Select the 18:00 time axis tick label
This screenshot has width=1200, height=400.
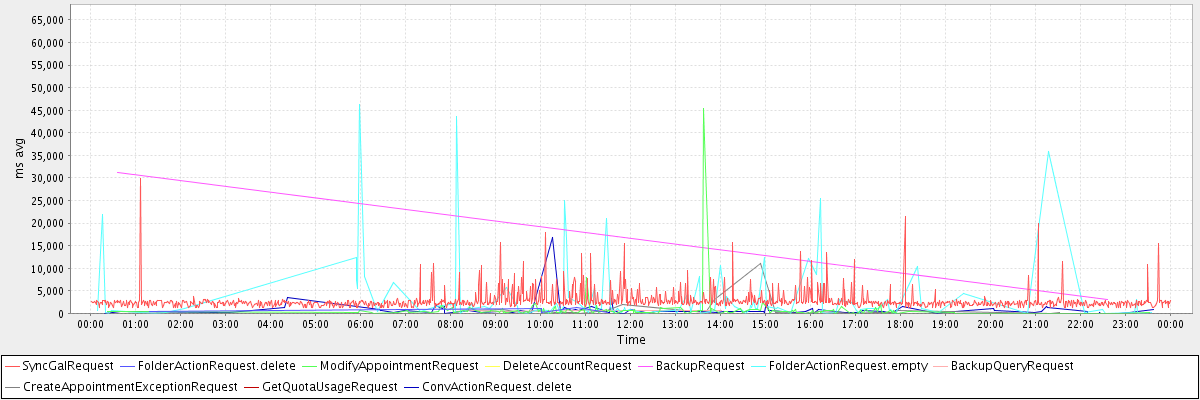[x=900, y=324]
